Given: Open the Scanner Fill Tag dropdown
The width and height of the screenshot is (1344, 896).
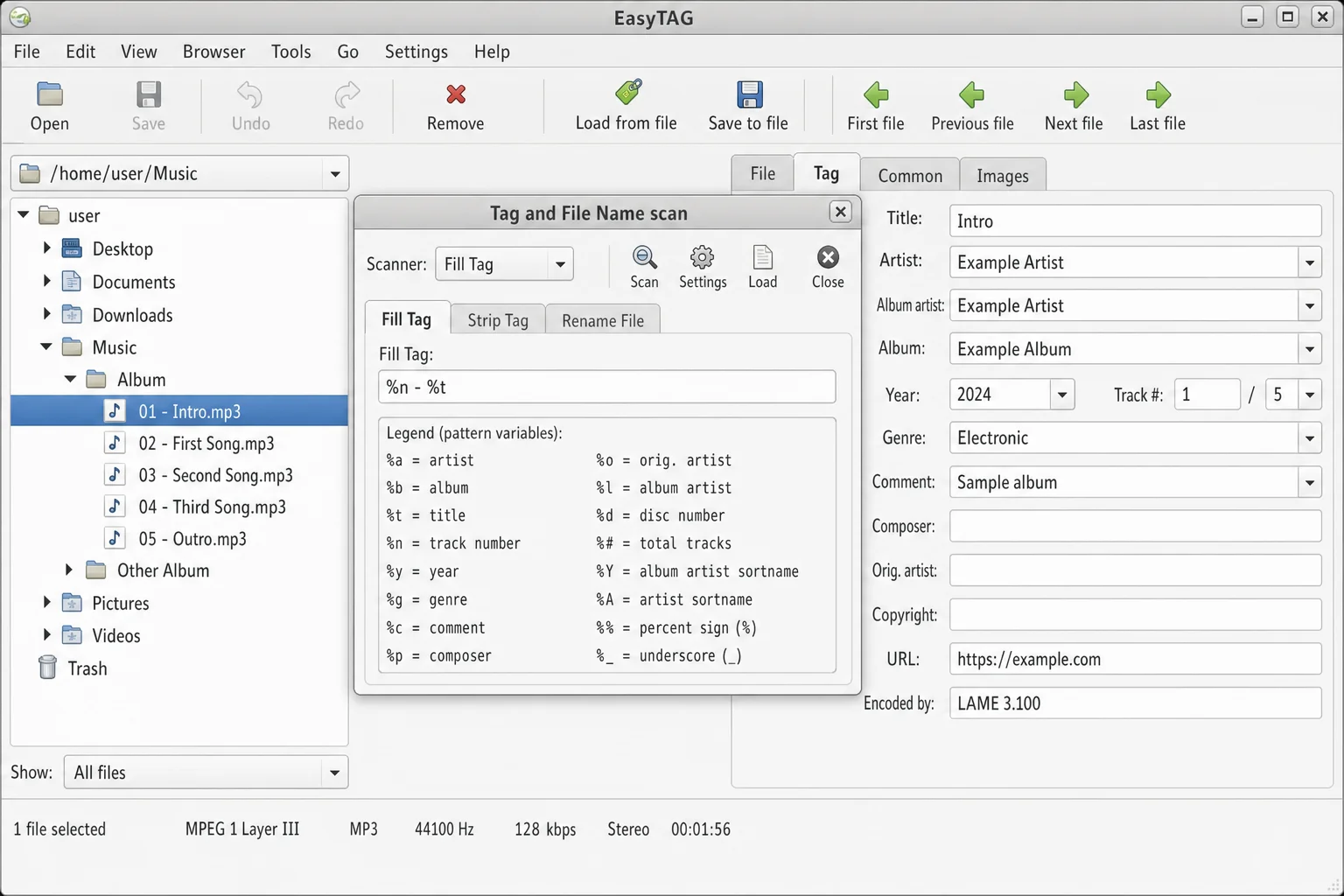Looking at the screenshot, I should coord(560,264).
